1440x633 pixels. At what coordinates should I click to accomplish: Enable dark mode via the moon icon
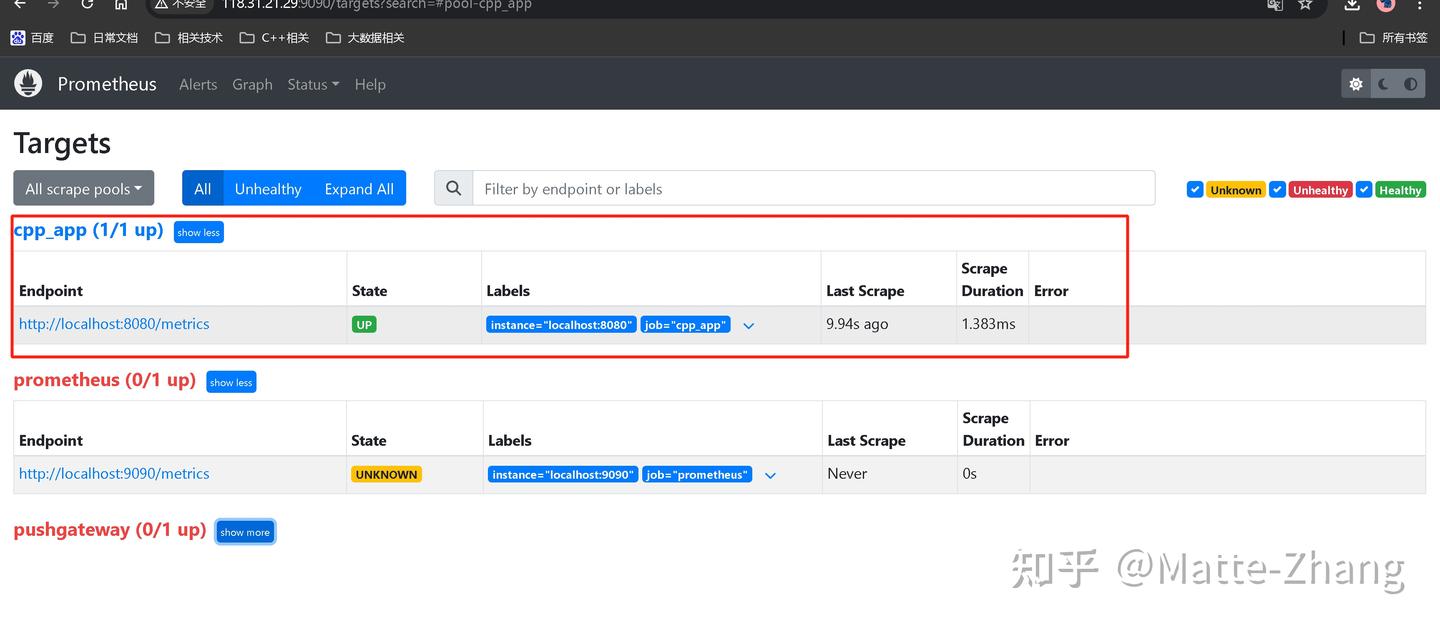(x=1383, y=84)
